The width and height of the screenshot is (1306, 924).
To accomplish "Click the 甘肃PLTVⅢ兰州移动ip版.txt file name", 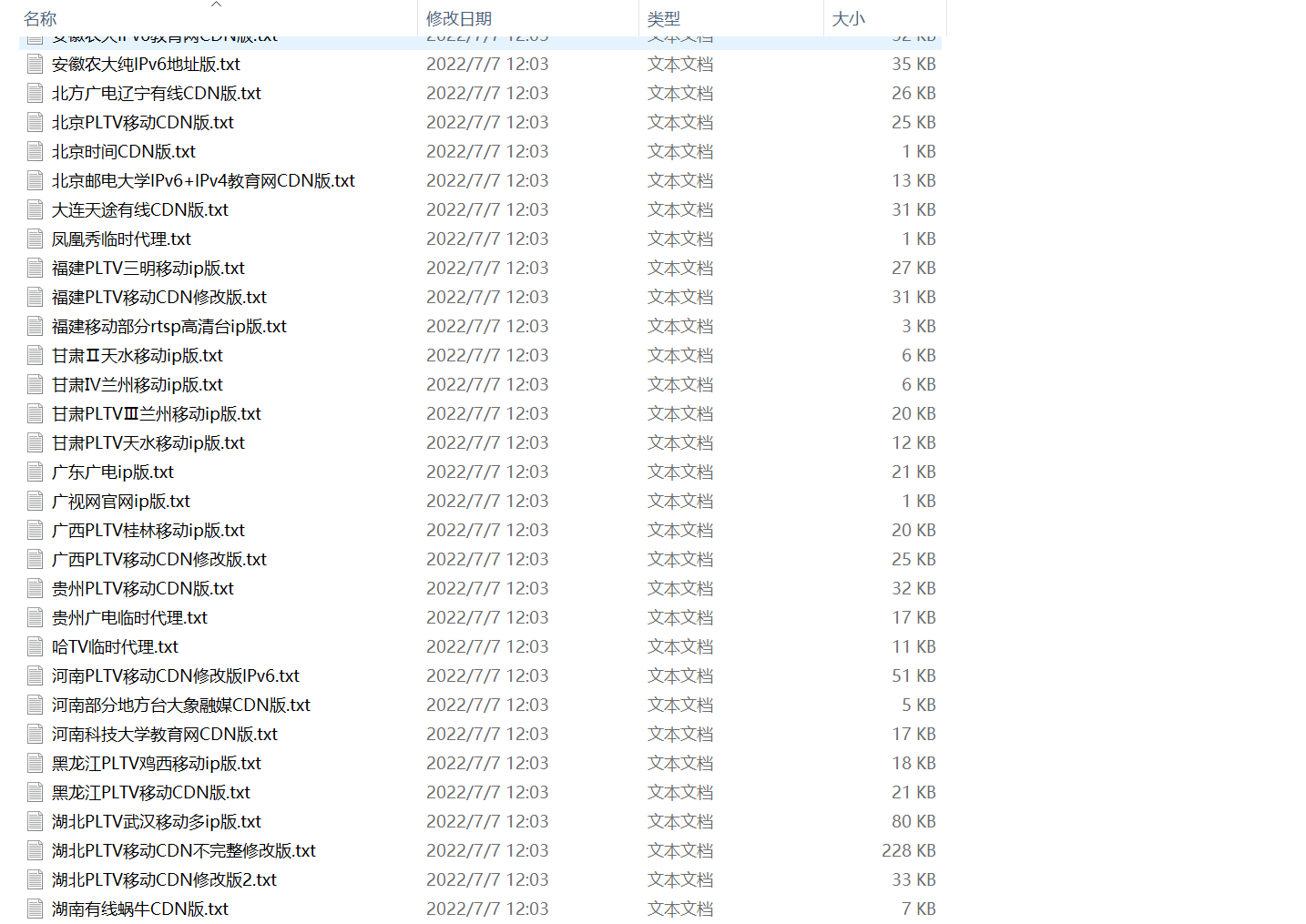I will click(x=156, y=413).
